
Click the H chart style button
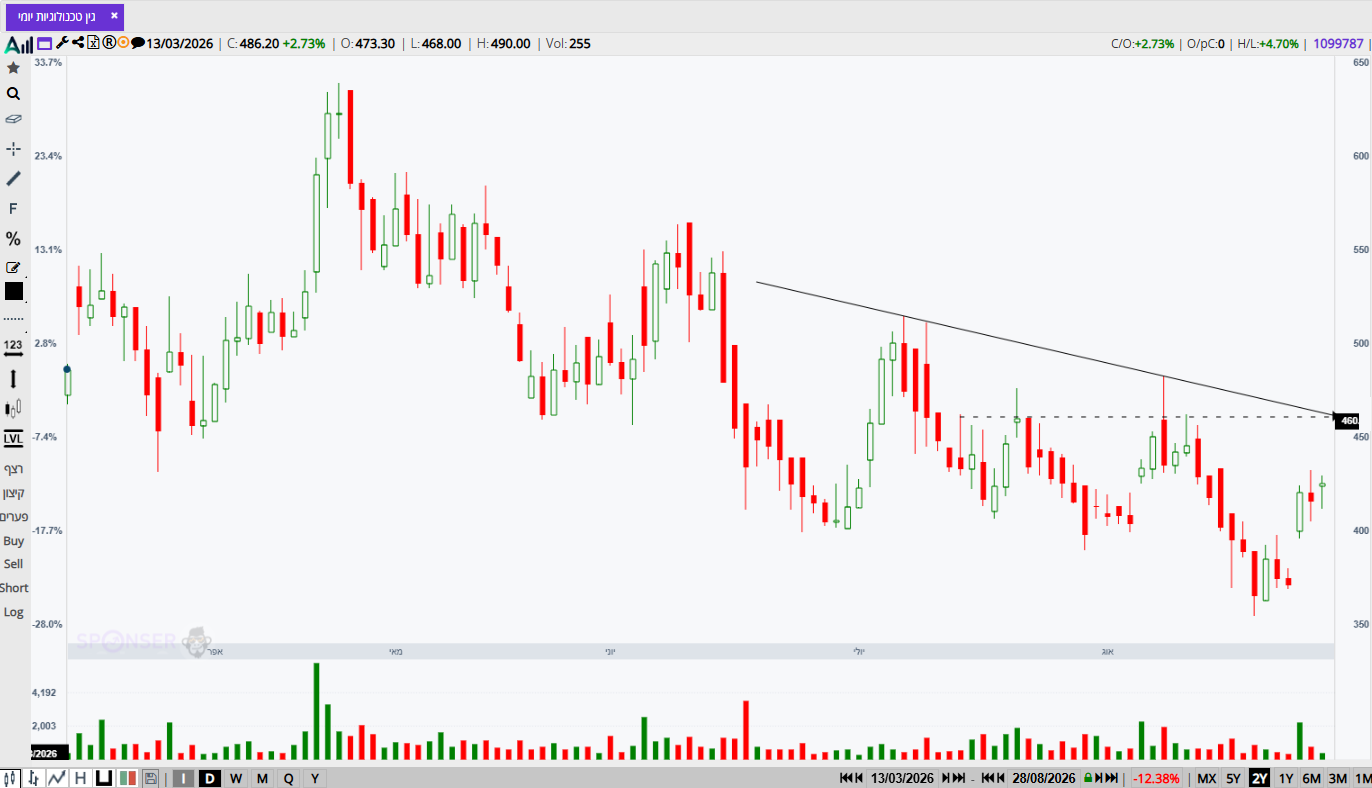pos(80,778)
